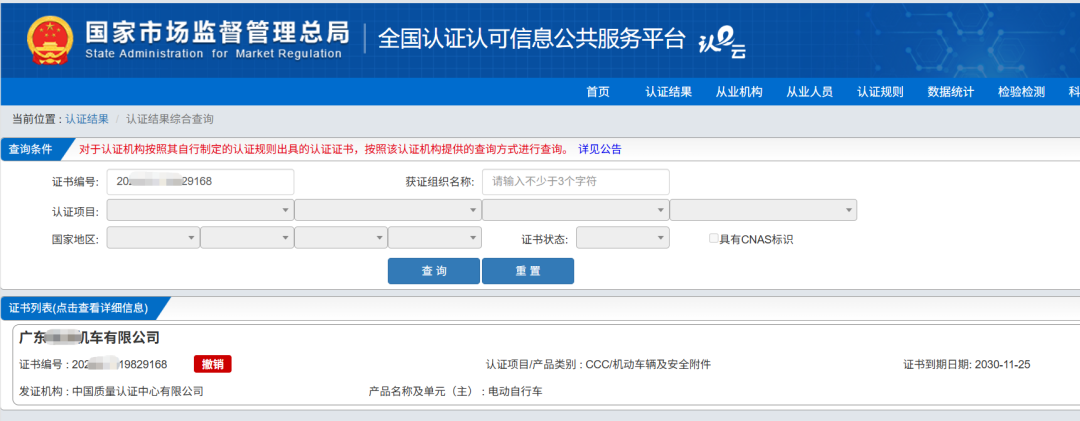Image resolution: width=1080 pixels, height=421 pixels.
Task: Expand the third 国家地区 dropdown
Action: (341, 238)
